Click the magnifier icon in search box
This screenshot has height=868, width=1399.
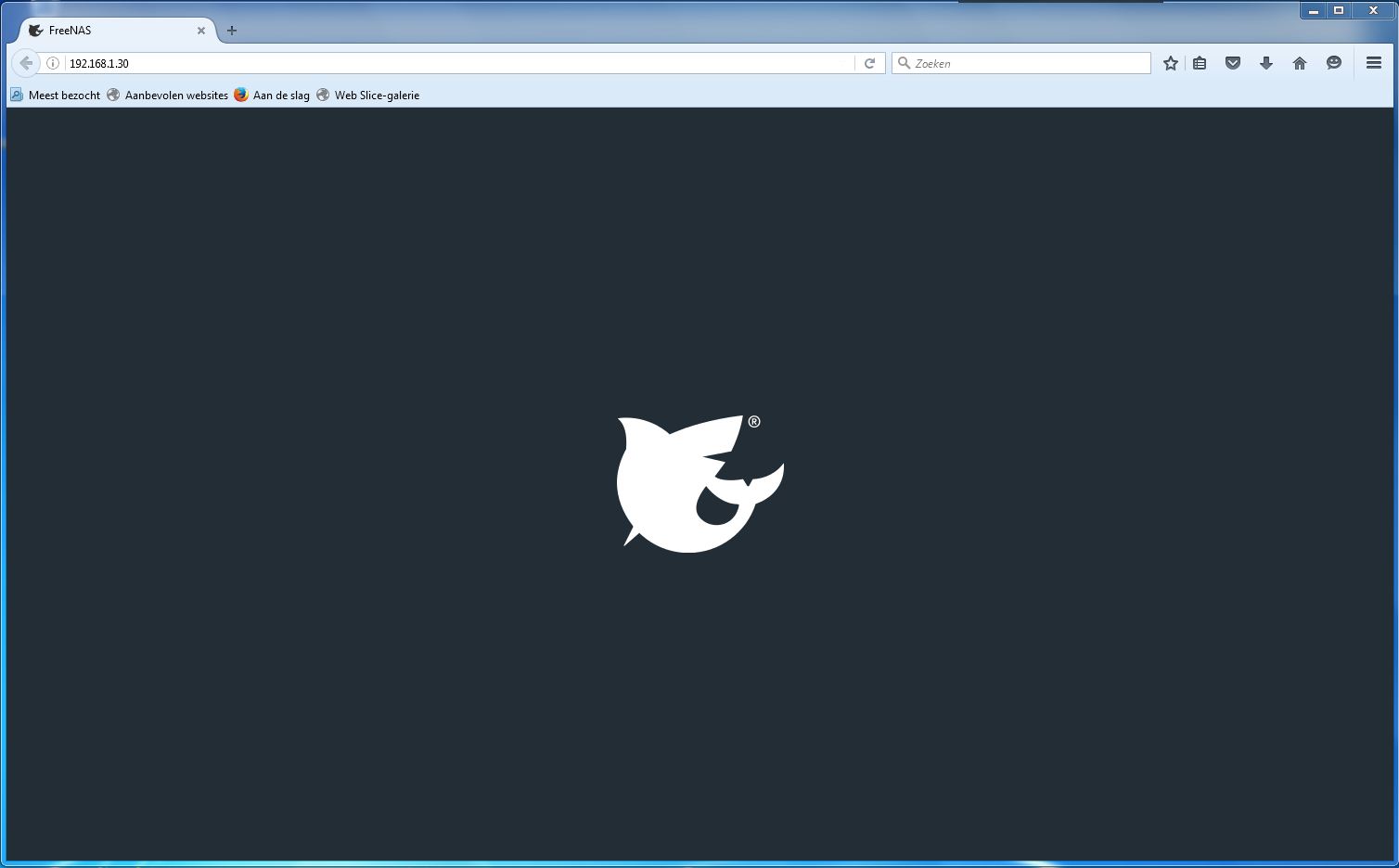click(x=904, y=63)
